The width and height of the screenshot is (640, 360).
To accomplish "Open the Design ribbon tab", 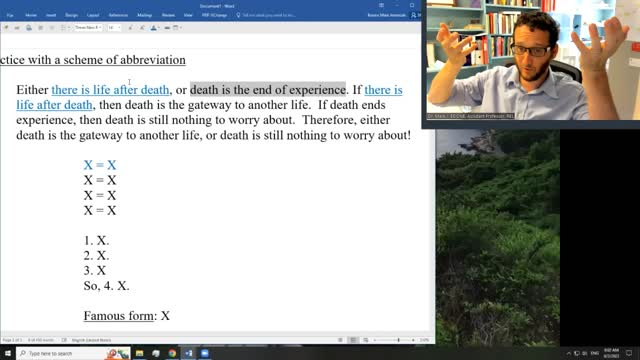I will tap(71, 15).
